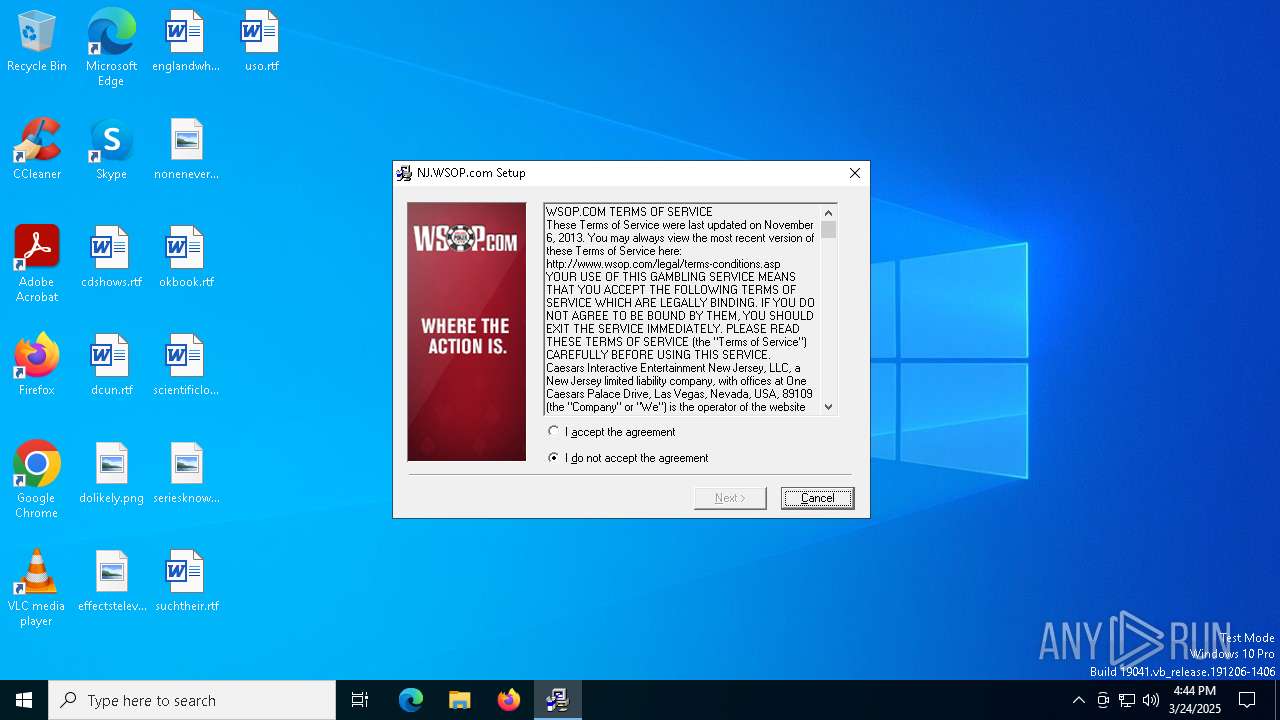Open File Explorer from the taskbar
Image resolution: width=1280 pixels, height=720 pixels.
pos(459,700)
